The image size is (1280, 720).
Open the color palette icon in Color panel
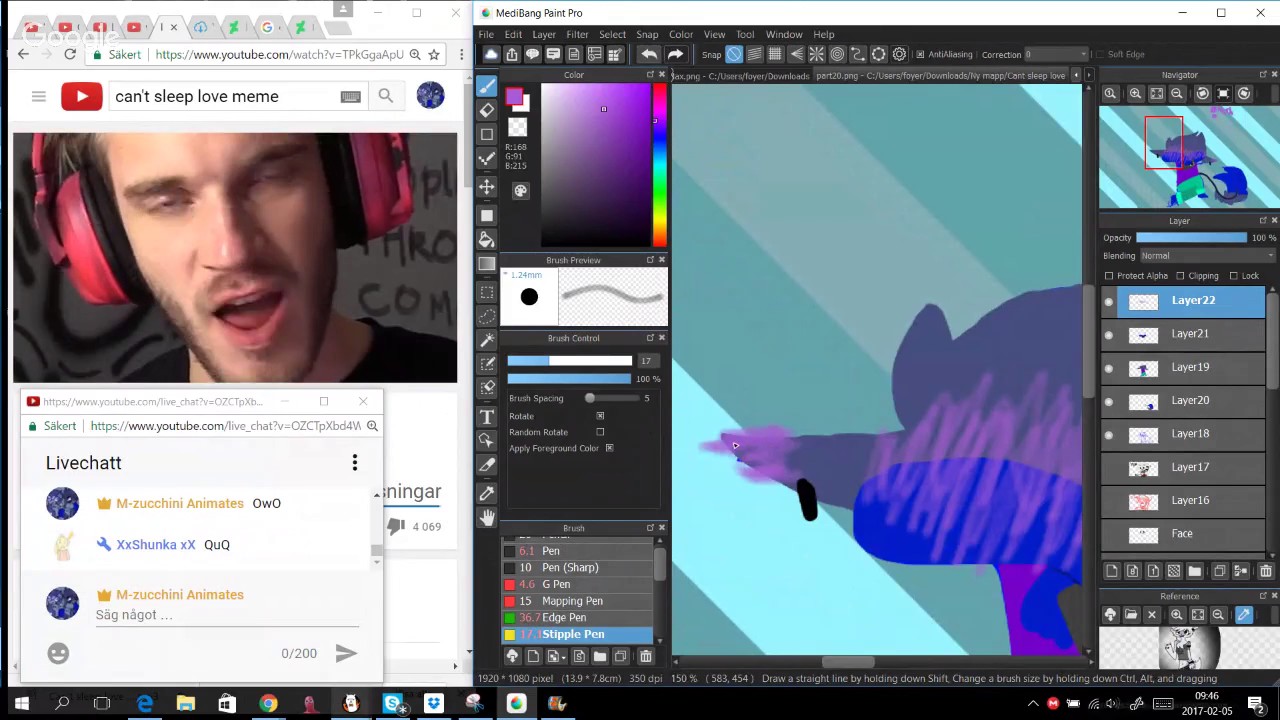pyautogui.click(x=520, y=191)
